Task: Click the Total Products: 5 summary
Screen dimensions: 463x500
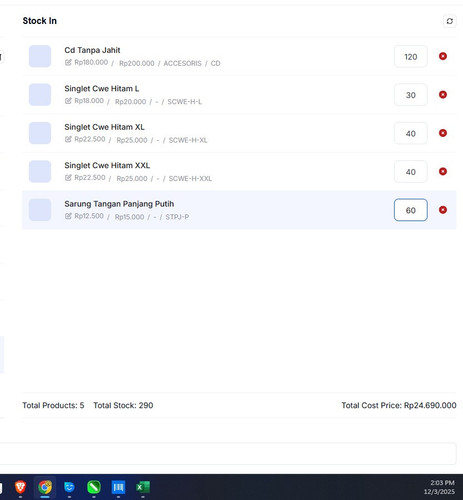Action: [53, 405]
